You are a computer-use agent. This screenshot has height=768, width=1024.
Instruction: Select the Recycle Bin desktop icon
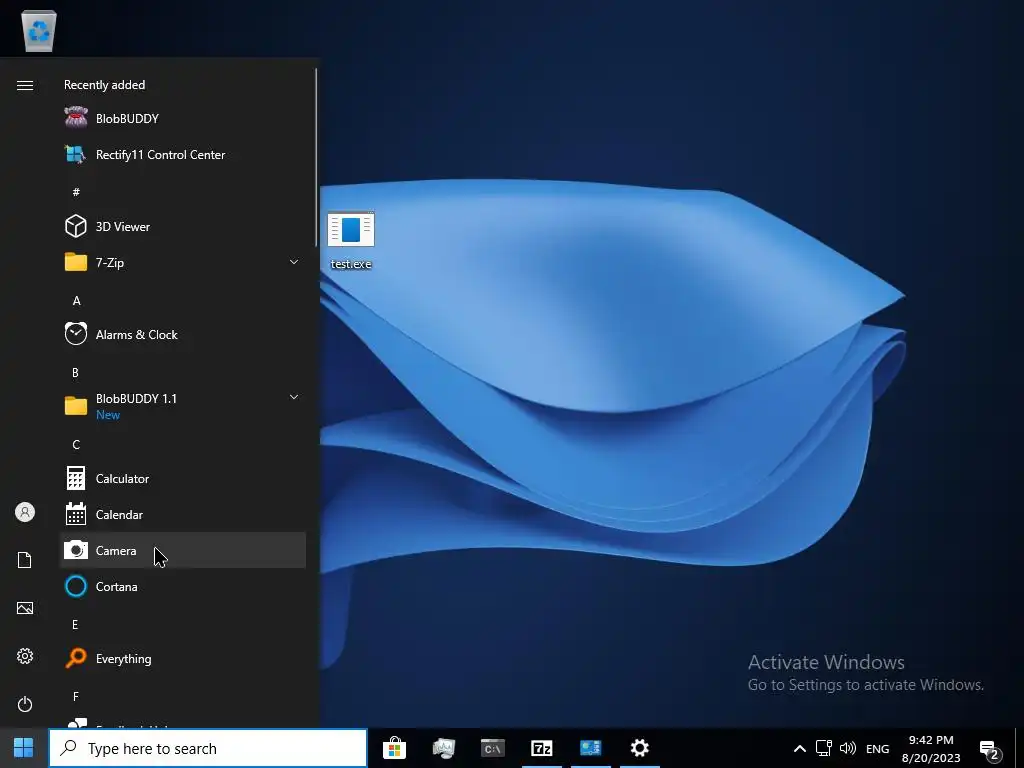(x=39, y=30)
